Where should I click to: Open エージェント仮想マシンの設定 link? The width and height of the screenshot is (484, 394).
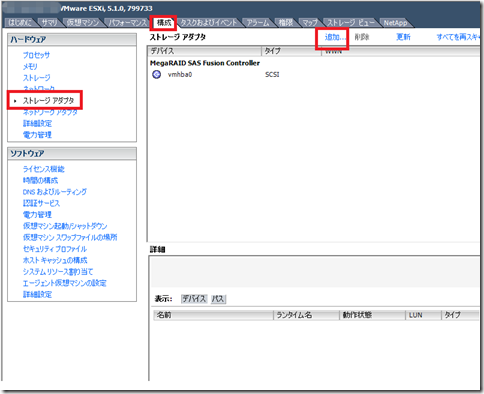coord(65,283)
